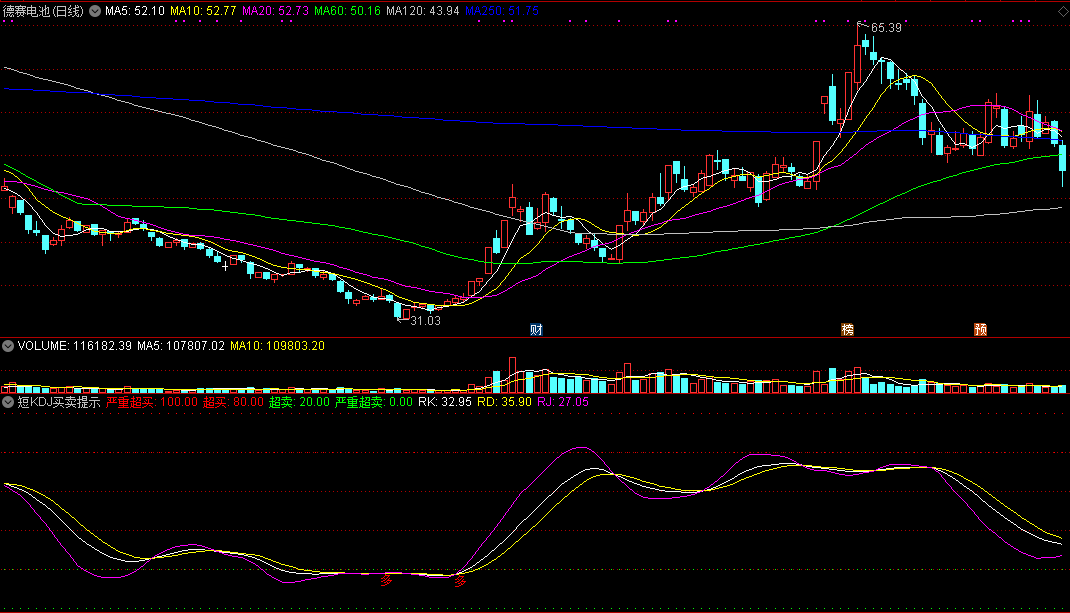Select the RJ: 27.05 value
Image resolution: width=1070 pixels, height=613 pixels.
pos(562,402)
